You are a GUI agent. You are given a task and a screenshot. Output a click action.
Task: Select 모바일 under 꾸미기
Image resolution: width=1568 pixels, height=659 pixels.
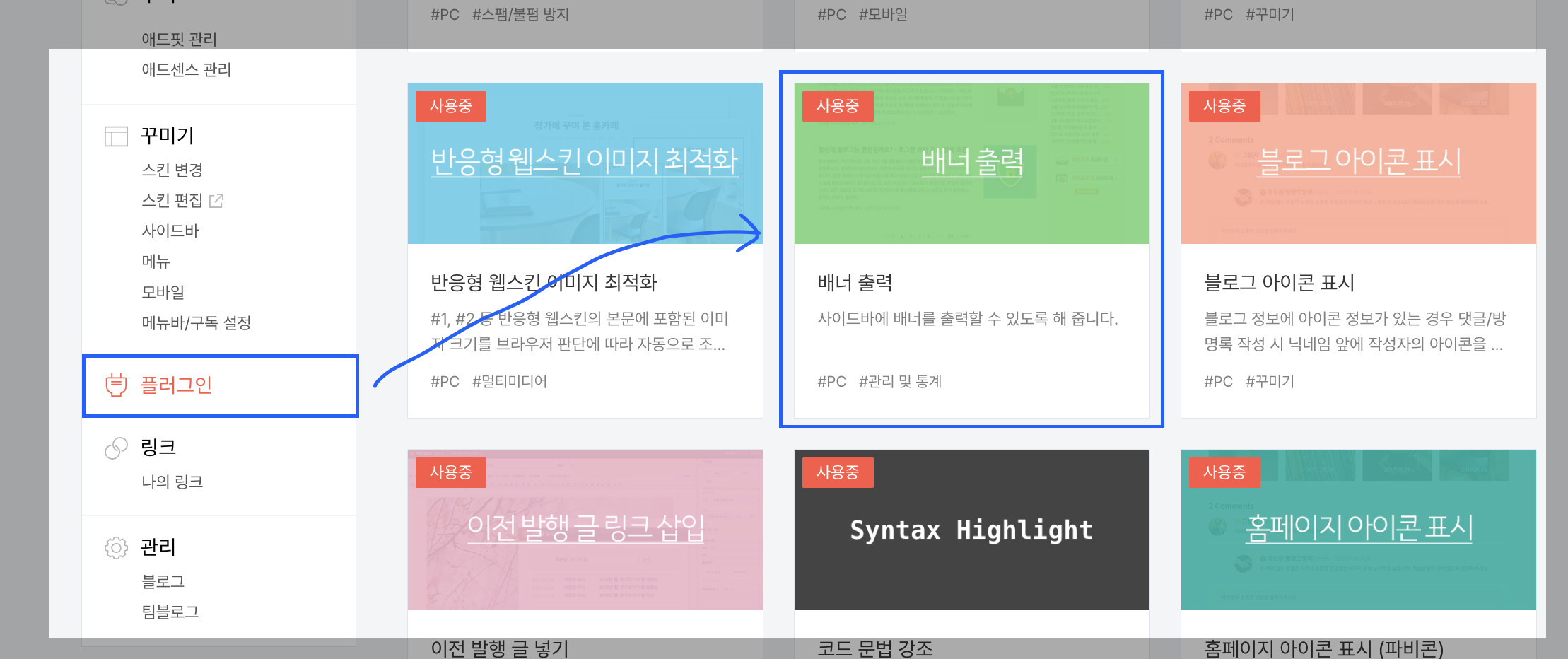(163, 292)
